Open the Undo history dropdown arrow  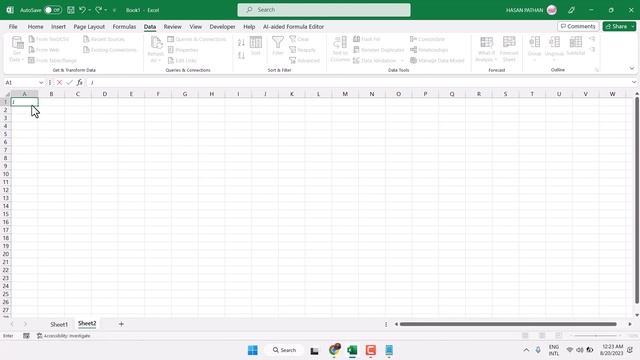pos(89,10)
